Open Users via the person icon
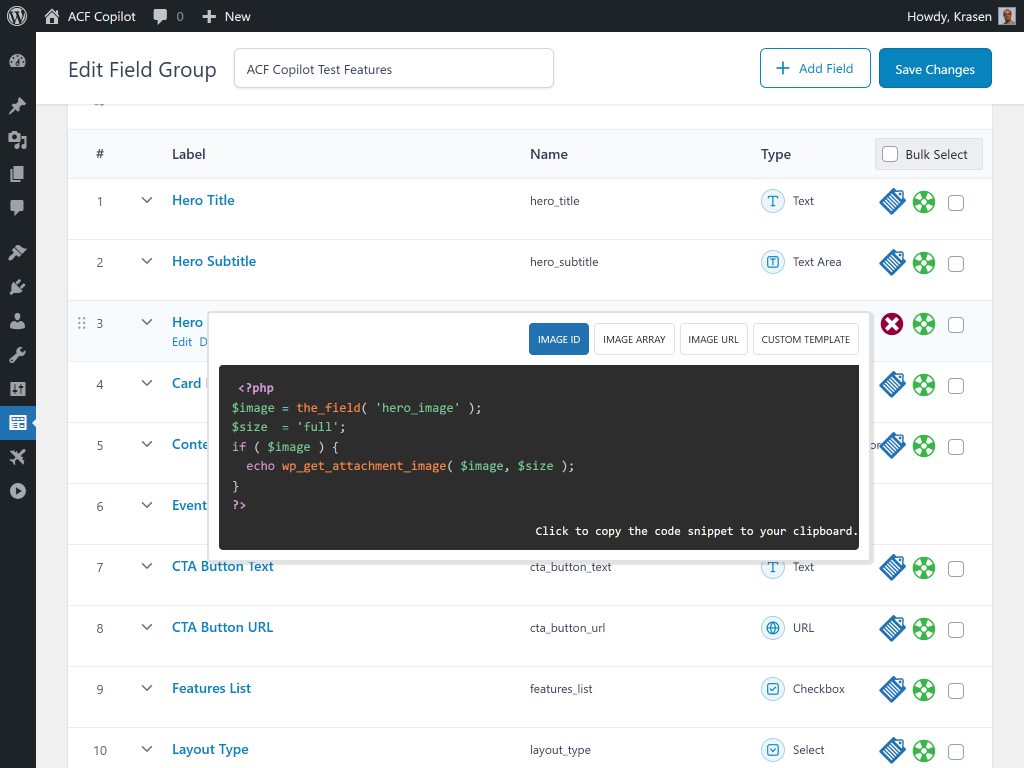Viewport: 1024px width, 768px height. pos(17,321)
